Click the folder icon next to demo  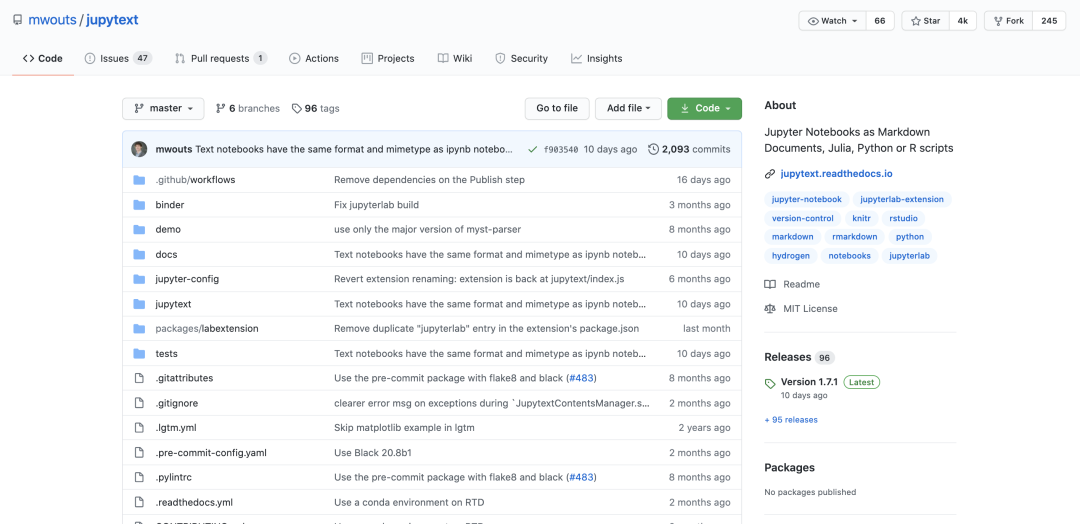coord(139,229)
